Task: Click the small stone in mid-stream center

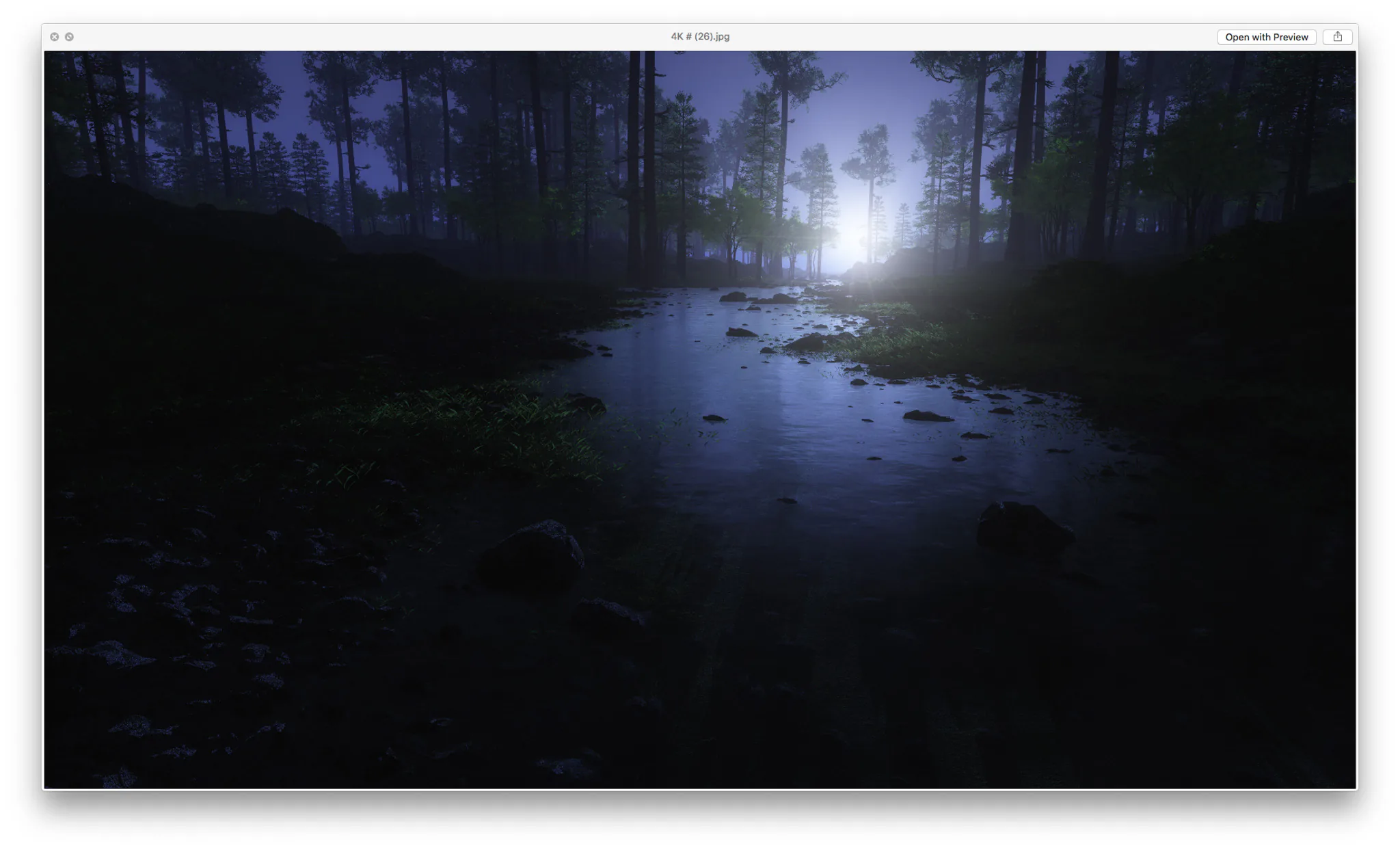Action: coord(714,418)
